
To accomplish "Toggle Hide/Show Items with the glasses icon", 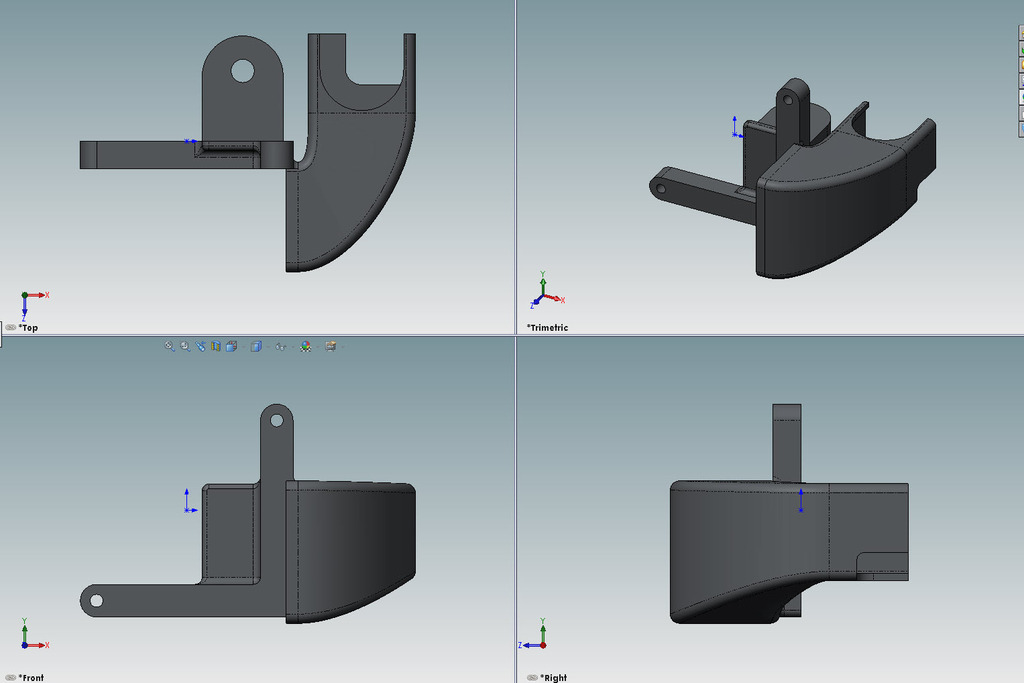I will pyautogui.click(x=280, y=347).
